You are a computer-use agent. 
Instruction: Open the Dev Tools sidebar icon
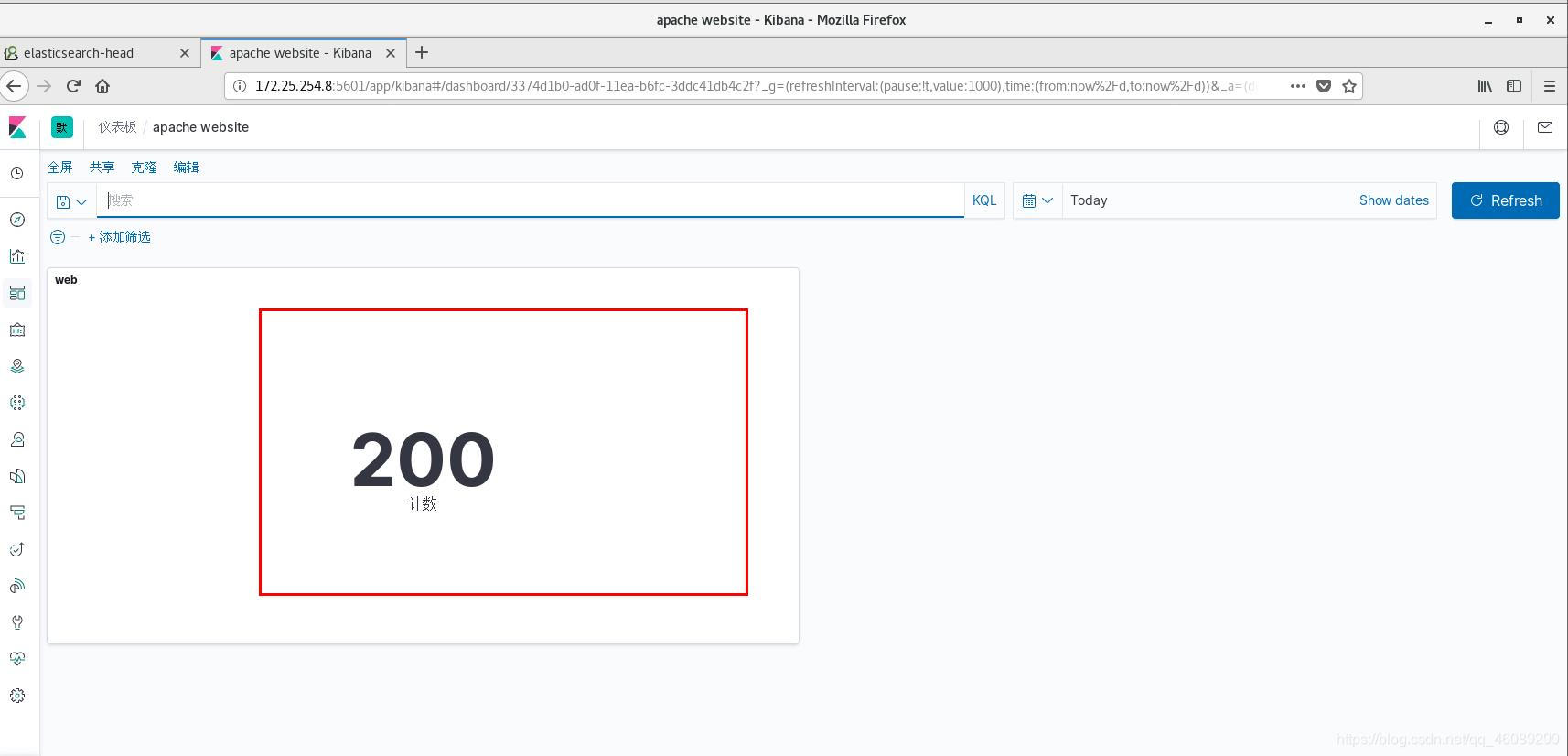tap(17, 622)
